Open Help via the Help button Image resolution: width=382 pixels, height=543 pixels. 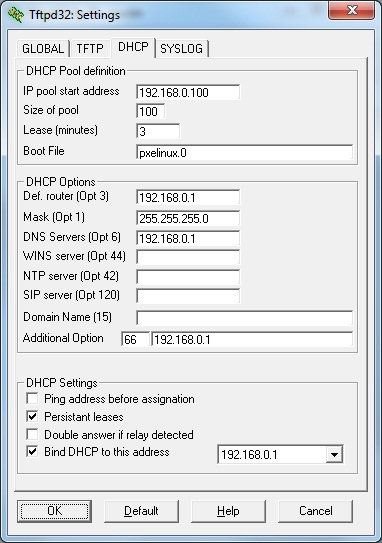tap(228, 511)
